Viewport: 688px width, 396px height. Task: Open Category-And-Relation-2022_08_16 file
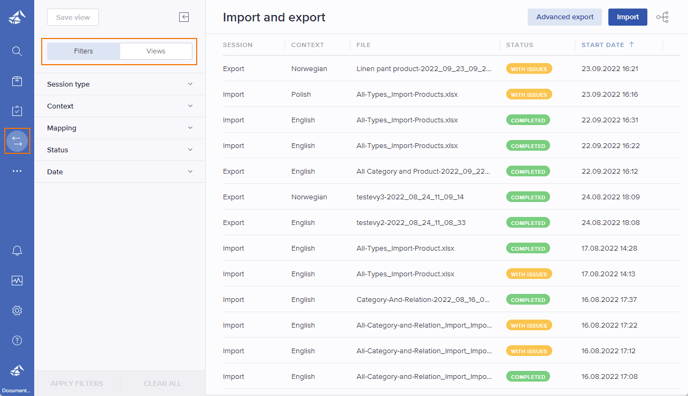click(423, 300)
